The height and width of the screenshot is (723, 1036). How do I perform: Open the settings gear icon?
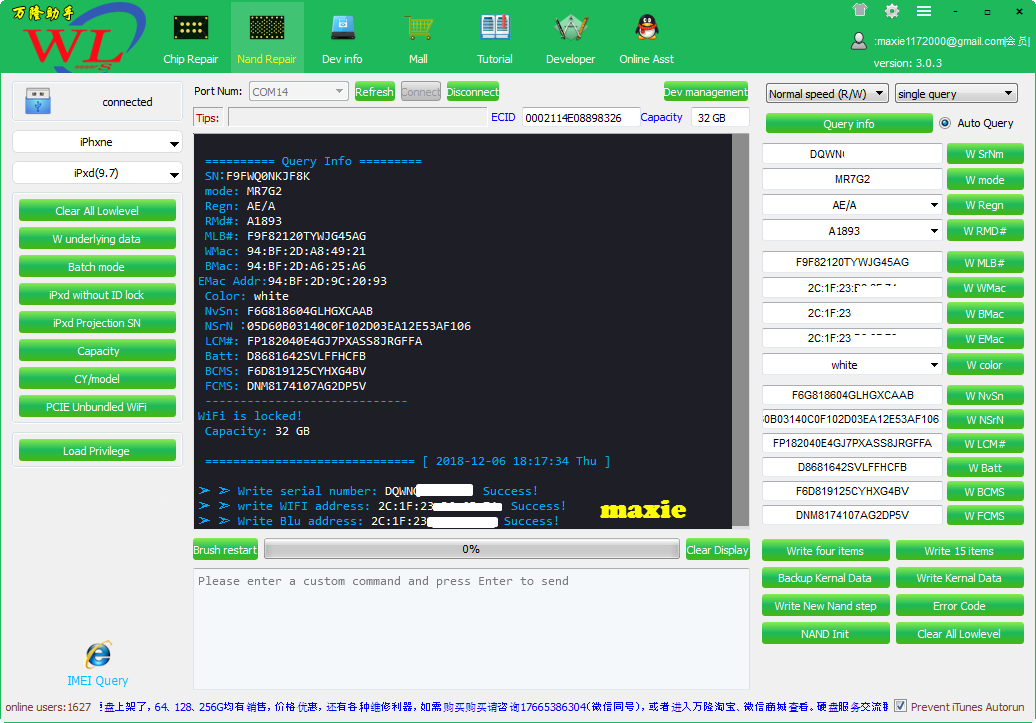pyautogui.click(x=892, y=11)
